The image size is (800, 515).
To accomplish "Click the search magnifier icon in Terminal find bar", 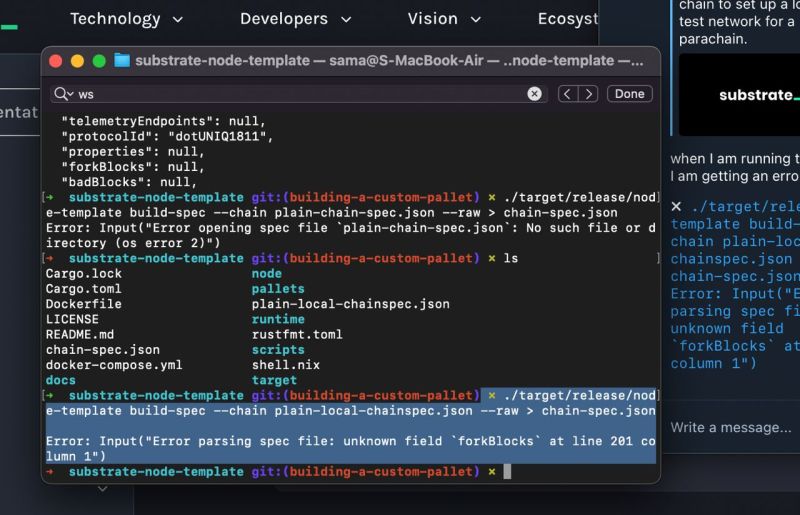I will [x=63, y=94].
